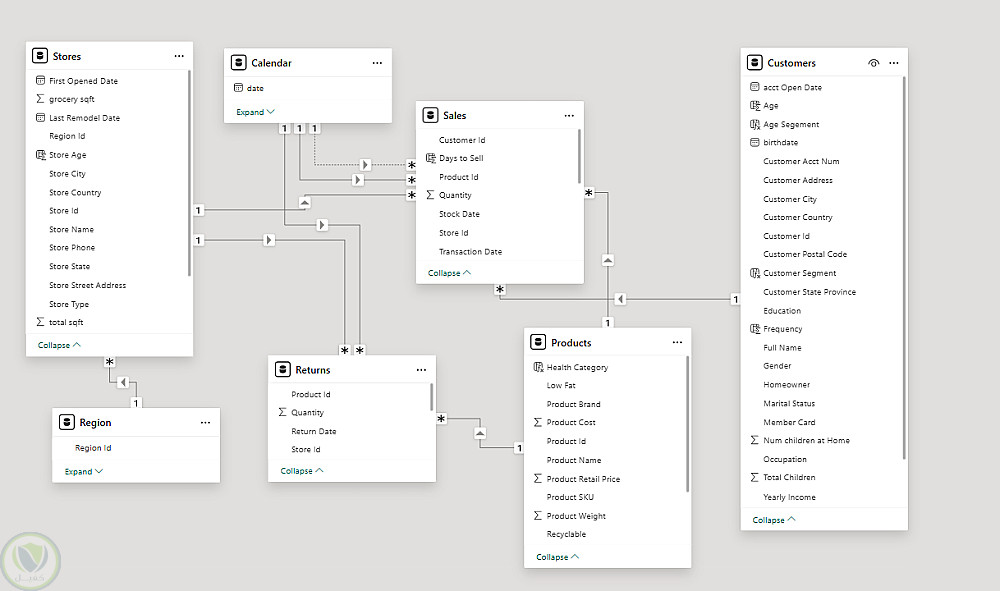Screen dimensions: 1000x591
Task: Select the Yearly Income field in Customers
Action: click(x=789, y=497)
